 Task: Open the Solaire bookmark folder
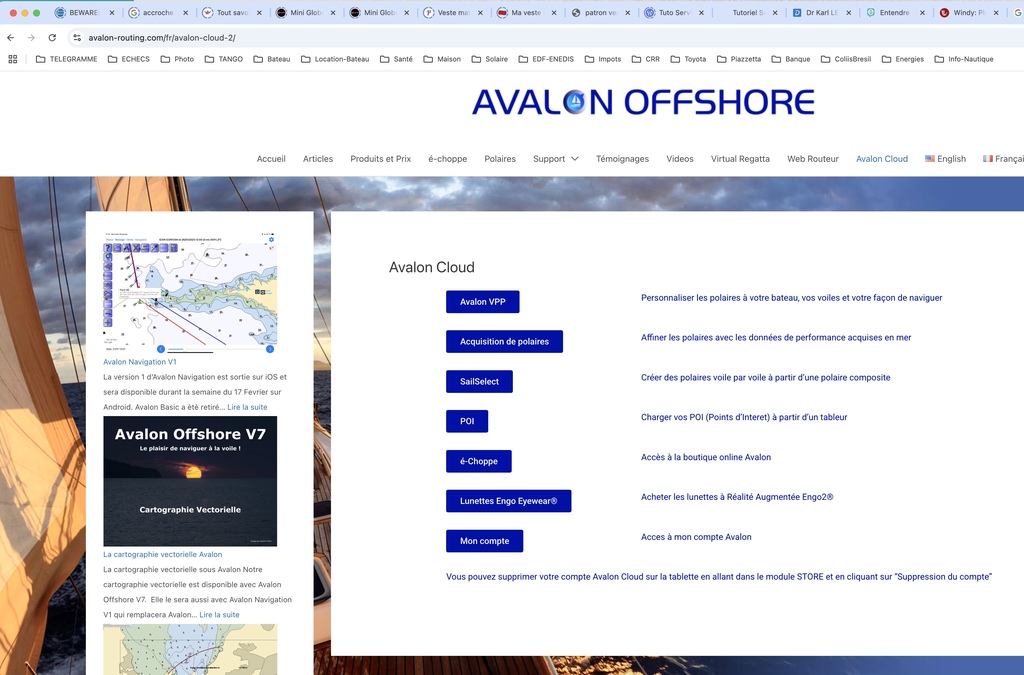click(490, 59)
